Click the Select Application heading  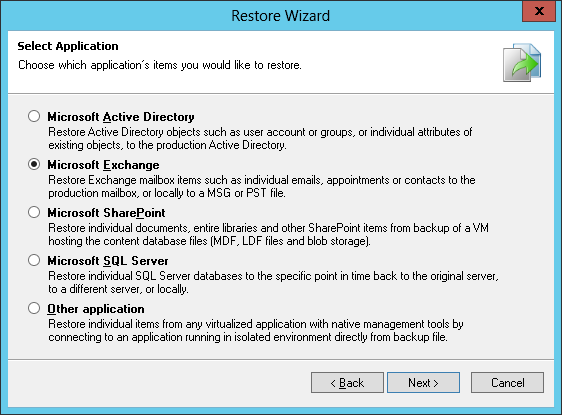pos(68,46)
